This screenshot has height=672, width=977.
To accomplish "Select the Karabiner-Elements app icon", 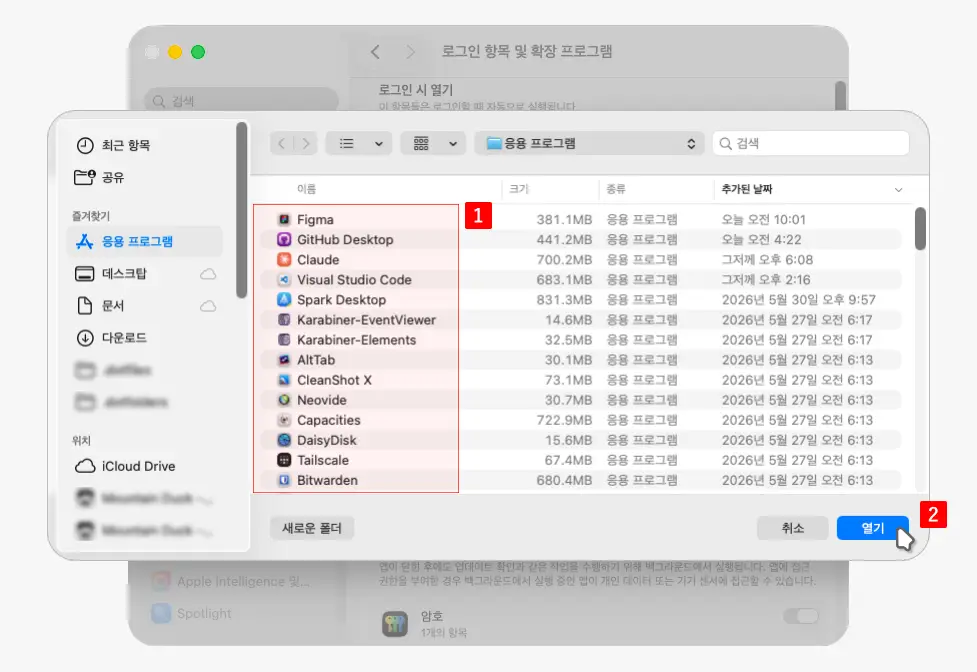I will 284,339.
